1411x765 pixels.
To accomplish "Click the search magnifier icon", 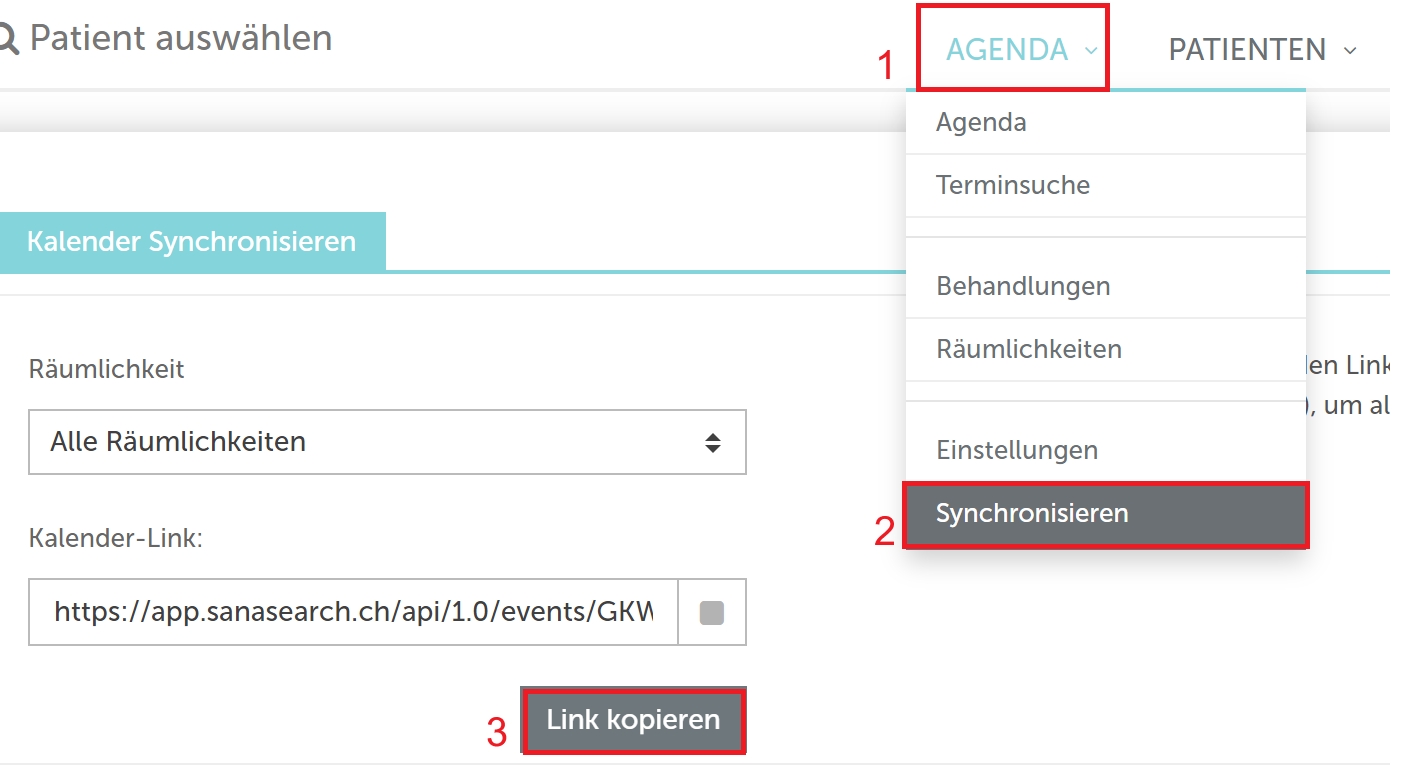I will (x=8, y=39).
